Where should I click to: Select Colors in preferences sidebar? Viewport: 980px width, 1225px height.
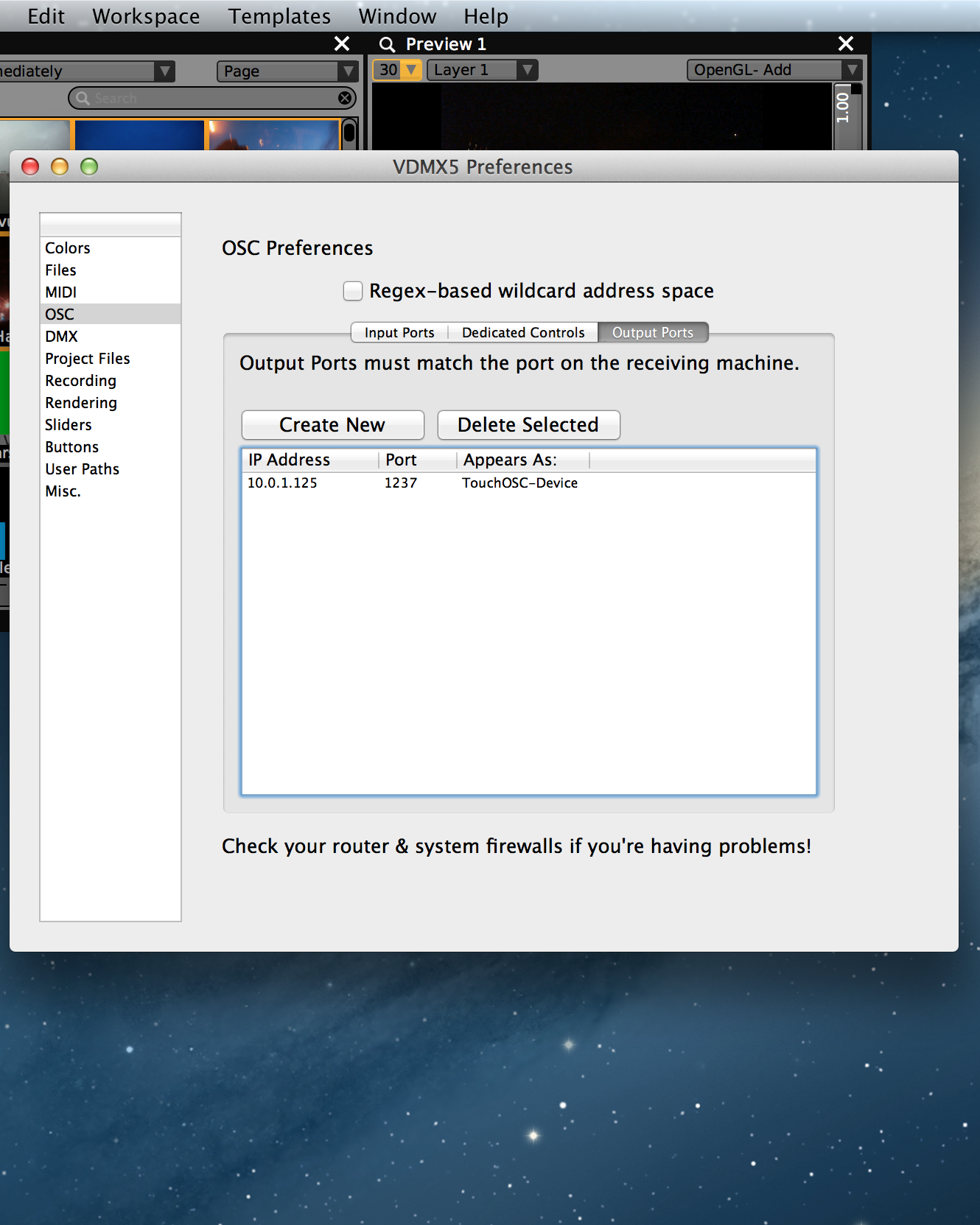tap(111, 248)
